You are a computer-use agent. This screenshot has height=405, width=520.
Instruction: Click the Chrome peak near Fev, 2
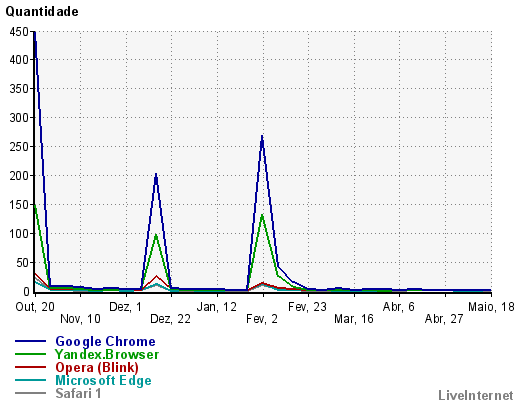[262, 136]
